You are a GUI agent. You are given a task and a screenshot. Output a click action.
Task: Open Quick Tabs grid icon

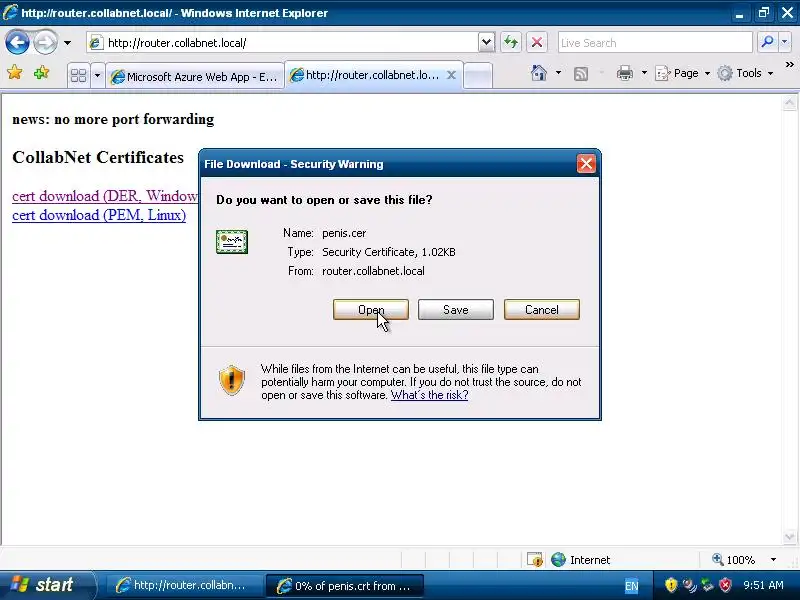(x=79, y=76)
